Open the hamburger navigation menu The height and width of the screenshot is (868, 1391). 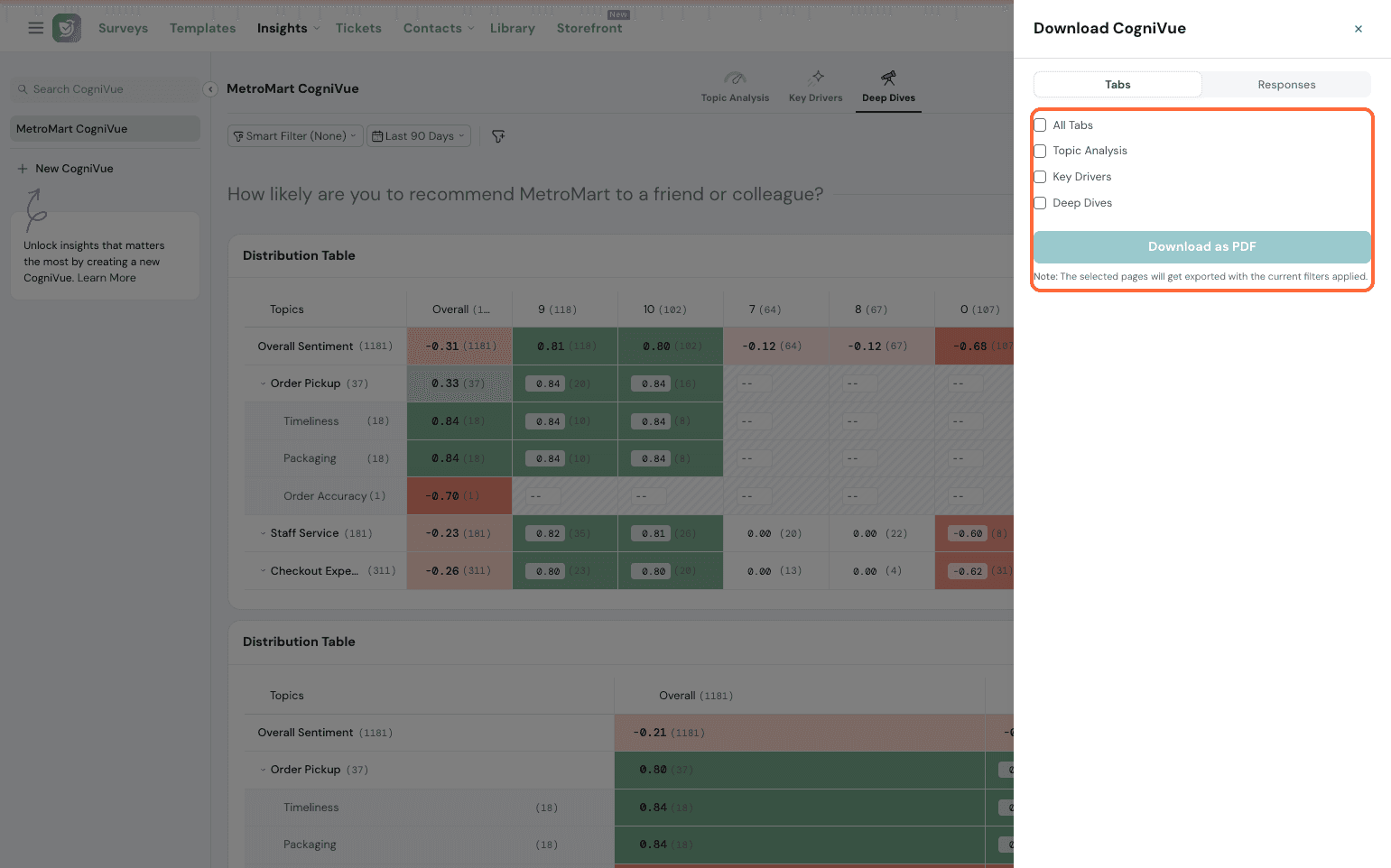[36, 28]
